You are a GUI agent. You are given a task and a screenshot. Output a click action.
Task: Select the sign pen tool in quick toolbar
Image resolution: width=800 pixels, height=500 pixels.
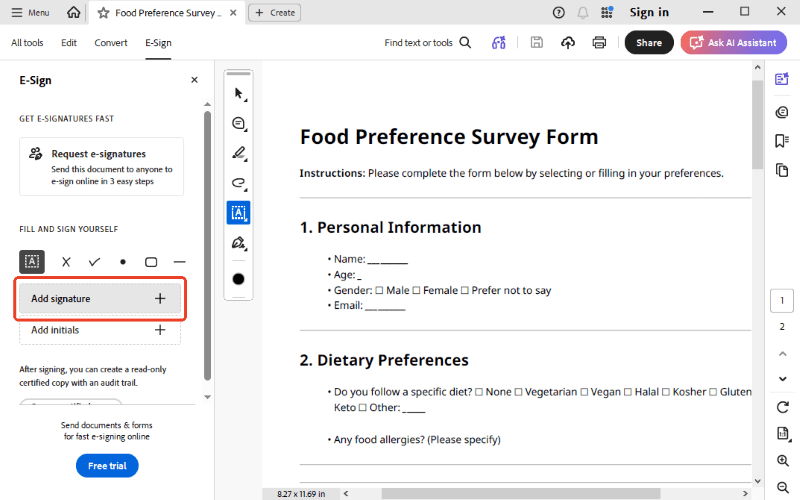click(238, 243)
